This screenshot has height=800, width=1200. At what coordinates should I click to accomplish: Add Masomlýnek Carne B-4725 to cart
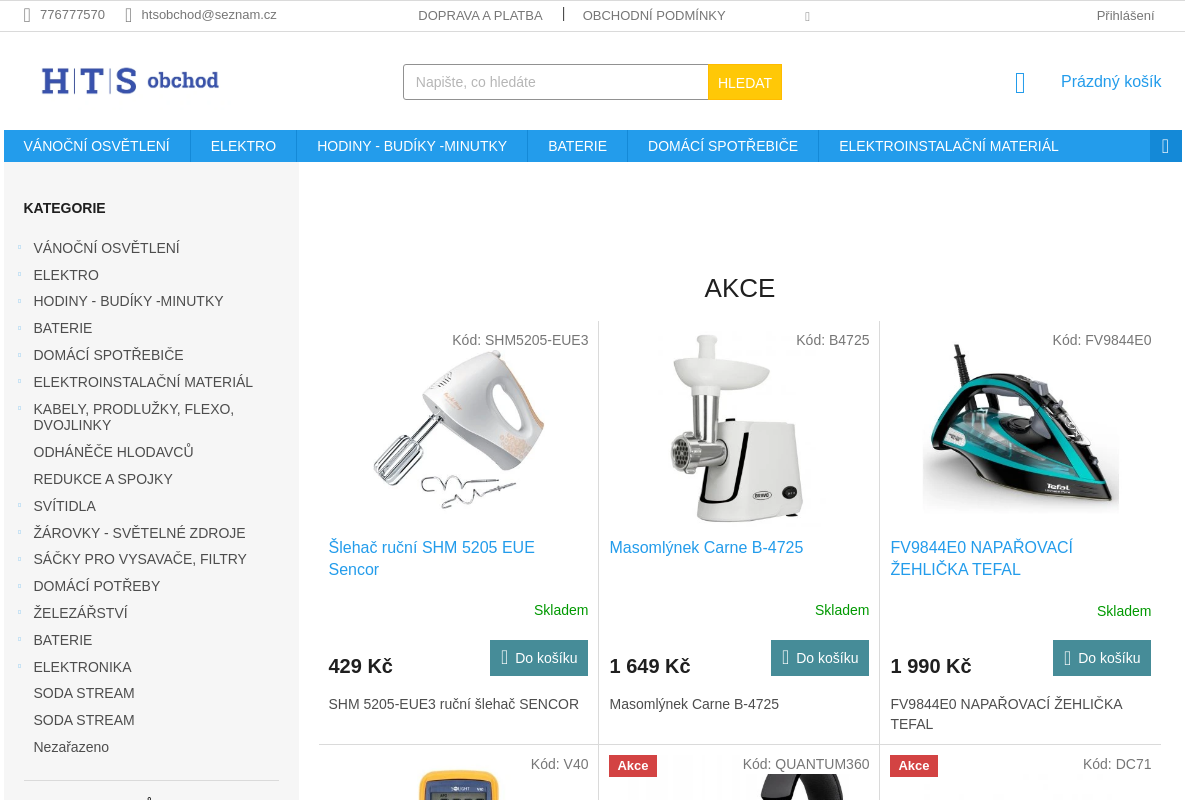[x=820, y=658]
